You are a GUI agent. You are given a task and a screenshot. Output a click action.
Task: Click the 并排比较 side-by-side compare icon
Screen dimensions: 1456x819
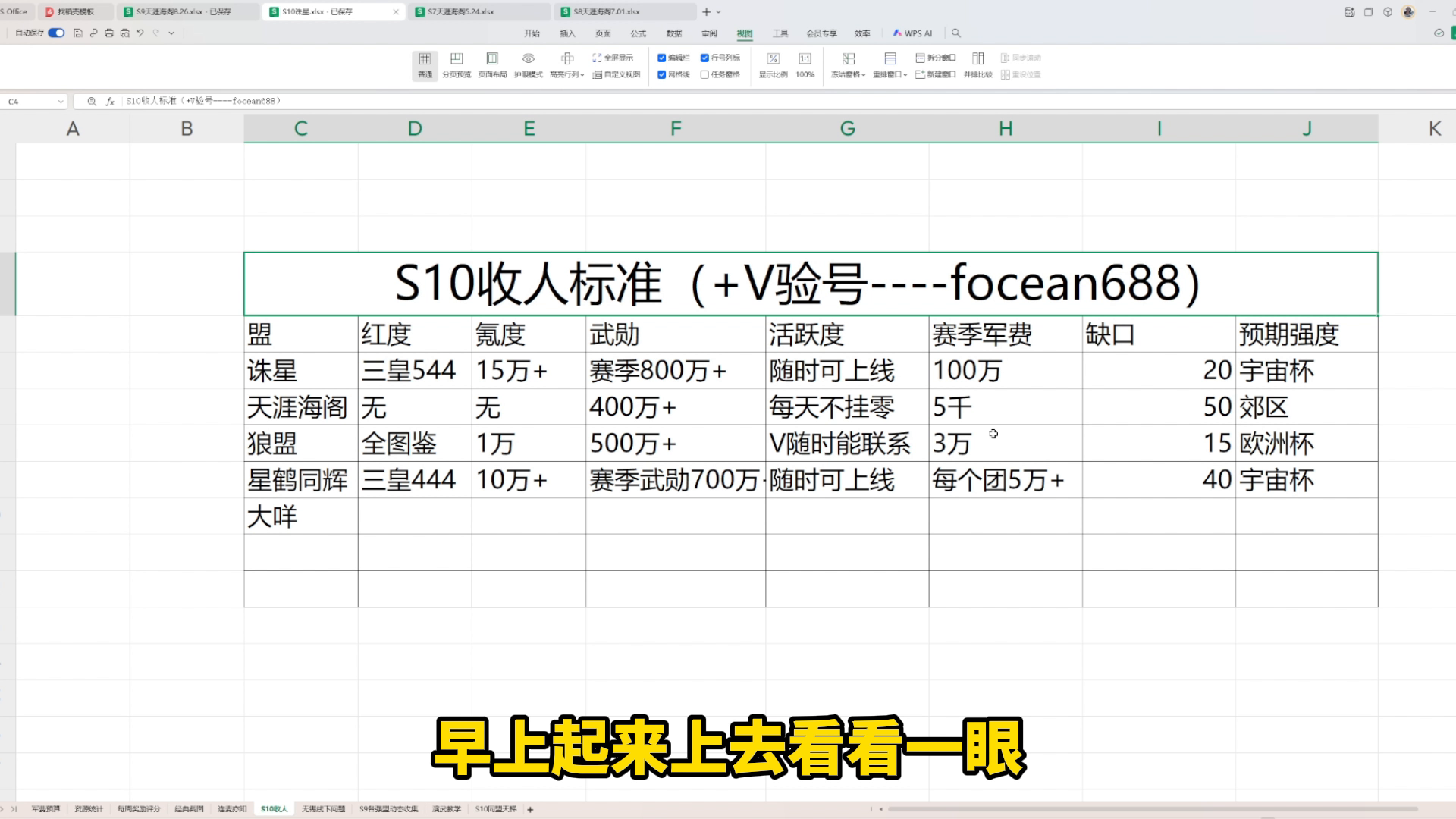(x=978, y=64)
